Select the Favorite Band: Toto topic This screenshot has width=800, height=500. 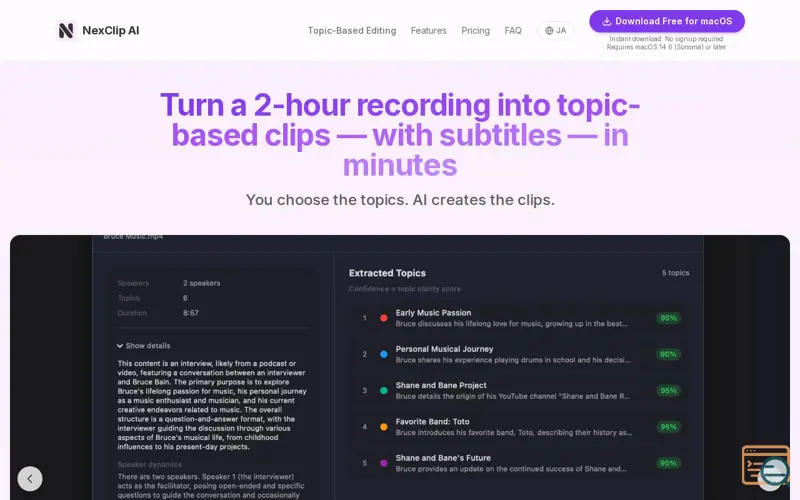tap(518, 427)
